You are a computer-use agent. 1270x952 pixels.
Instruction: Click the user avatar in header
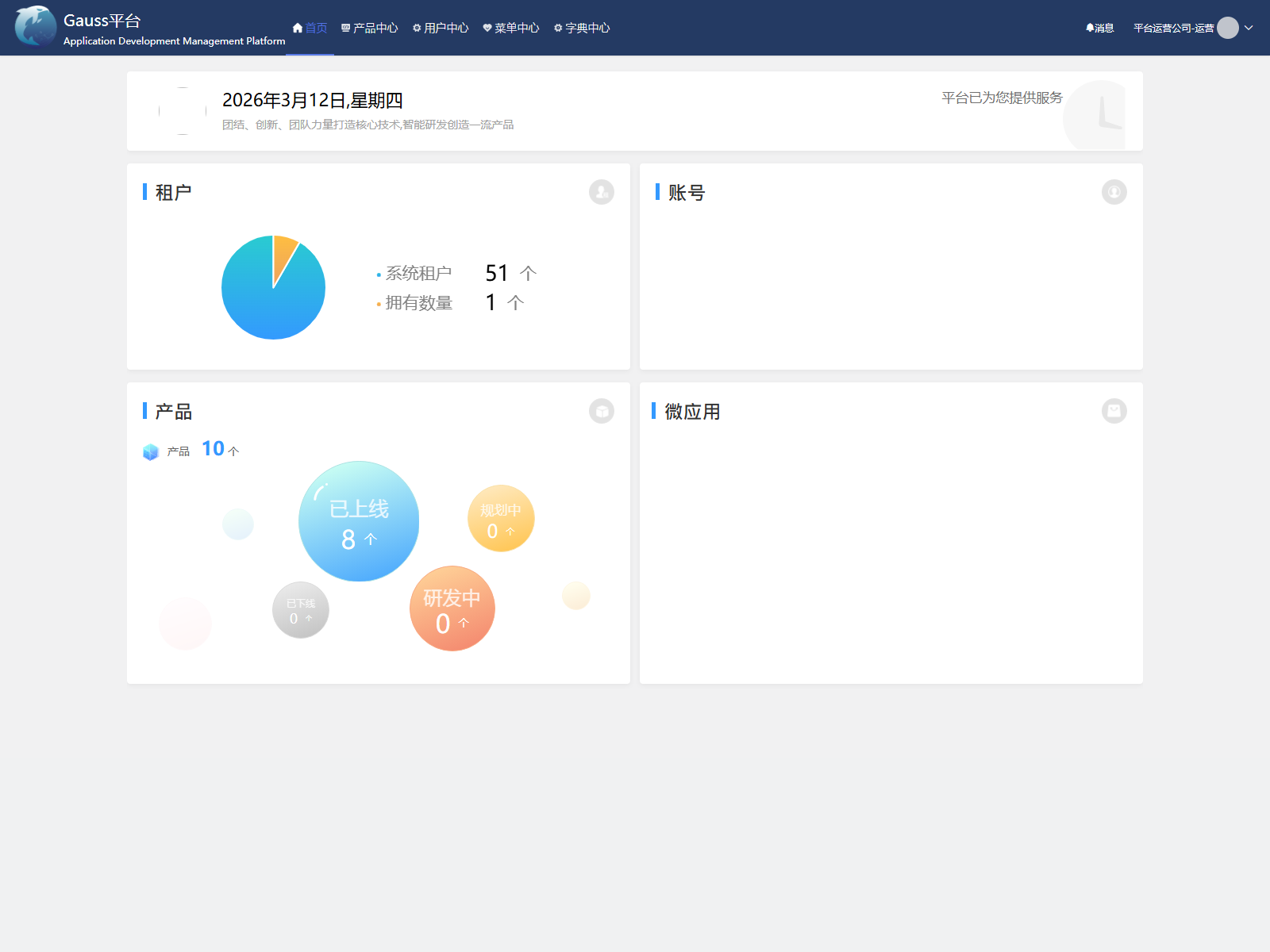click(x=1227, y=28)
